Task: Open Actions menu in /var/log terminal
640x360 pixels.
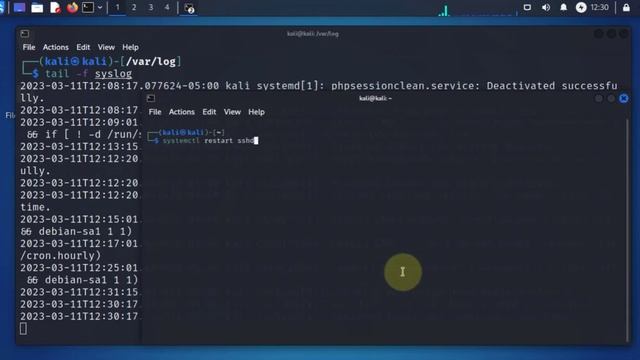Action: [56, 47]
